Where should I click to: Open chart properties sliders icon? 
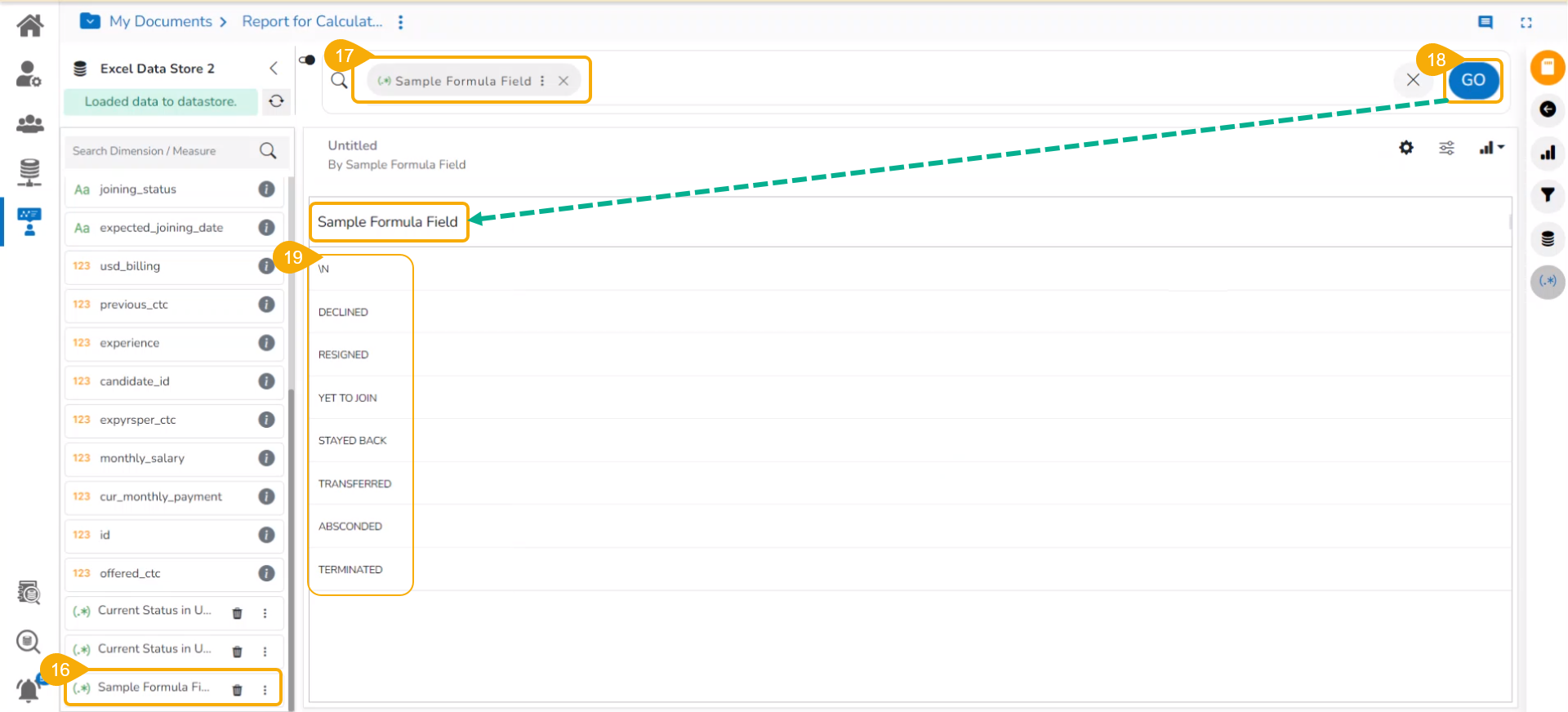pos(1446,148)
